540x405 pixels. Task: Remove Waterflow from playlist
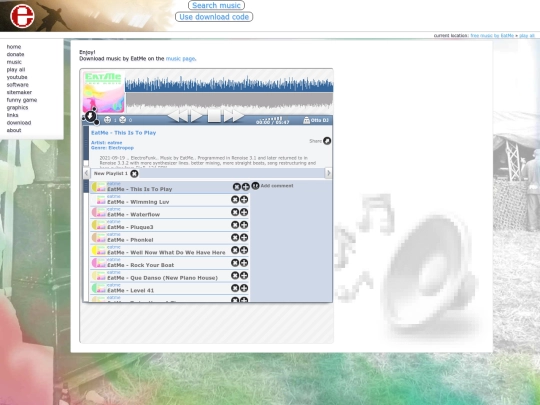(235, 212)
